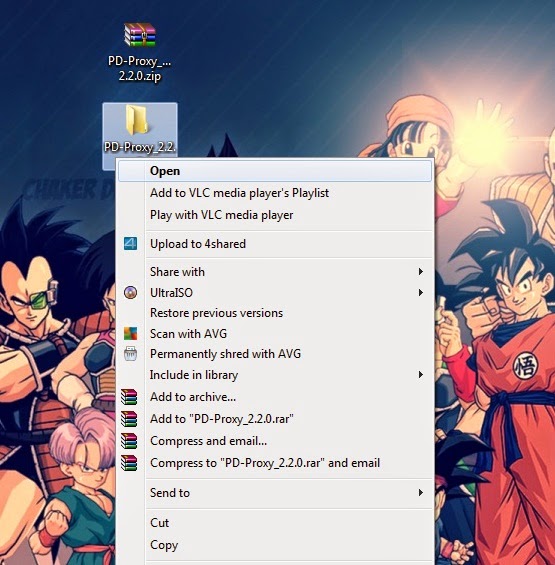The width and height of the screenshot is (555, 565).
Task: Click WinRAR icon beside Compress and email...
Action: (129, 441)
